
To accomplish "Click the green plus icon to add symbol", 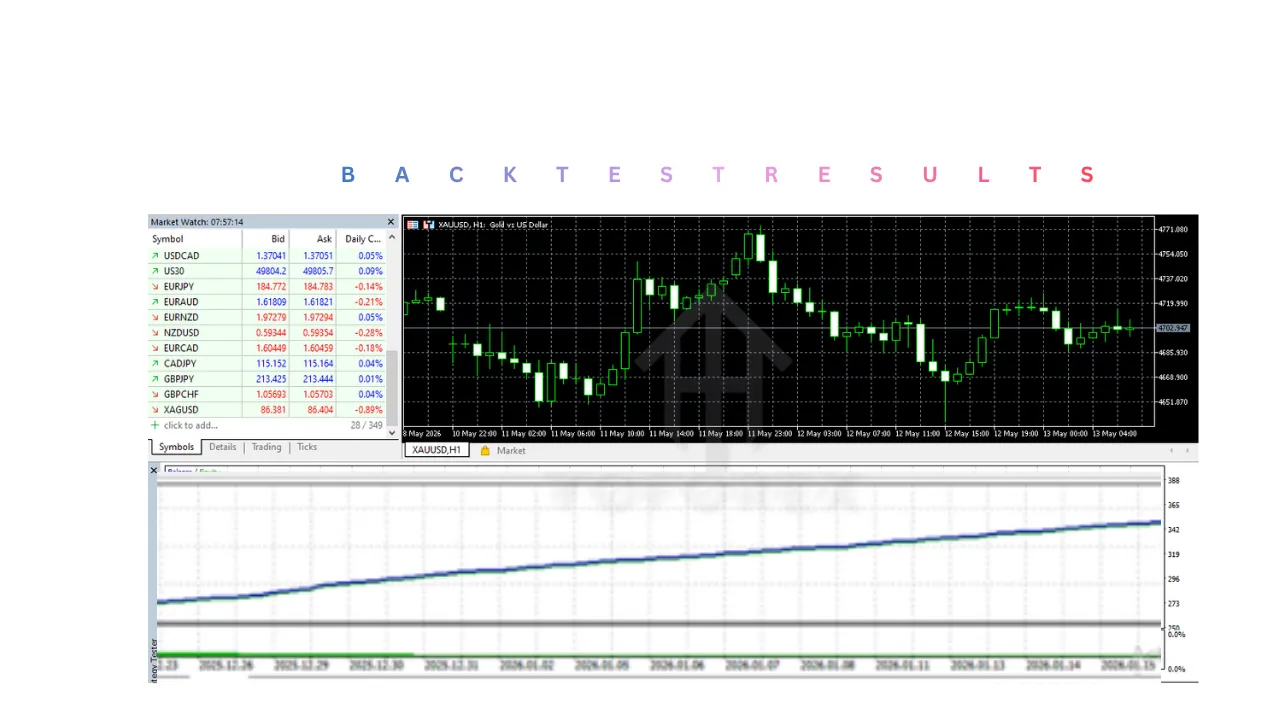I will [x=155, y=425].
